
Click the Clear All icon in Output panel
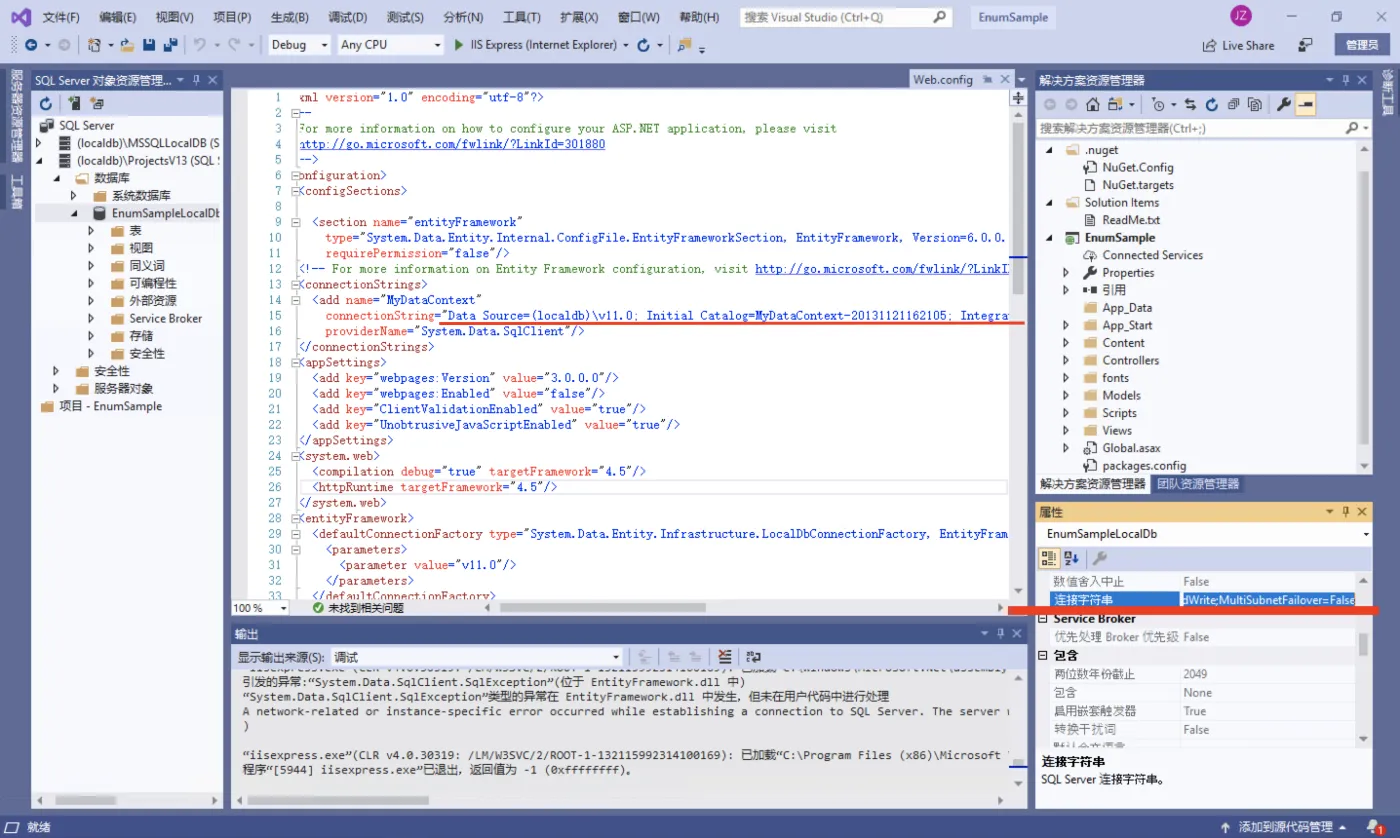click(x=726, y=657)
